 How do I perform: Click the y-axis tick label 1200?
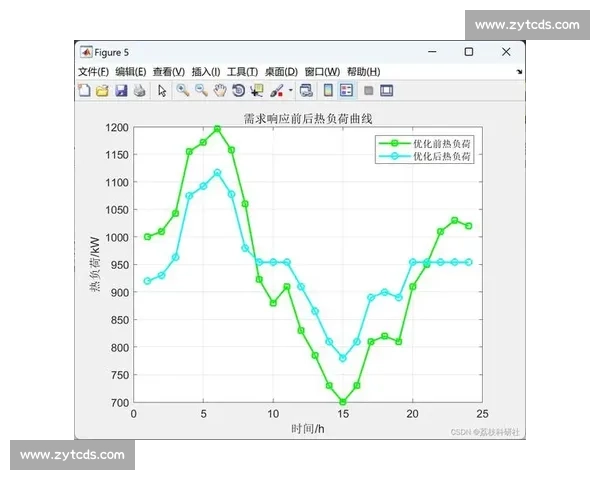click(x=117, y=127)
